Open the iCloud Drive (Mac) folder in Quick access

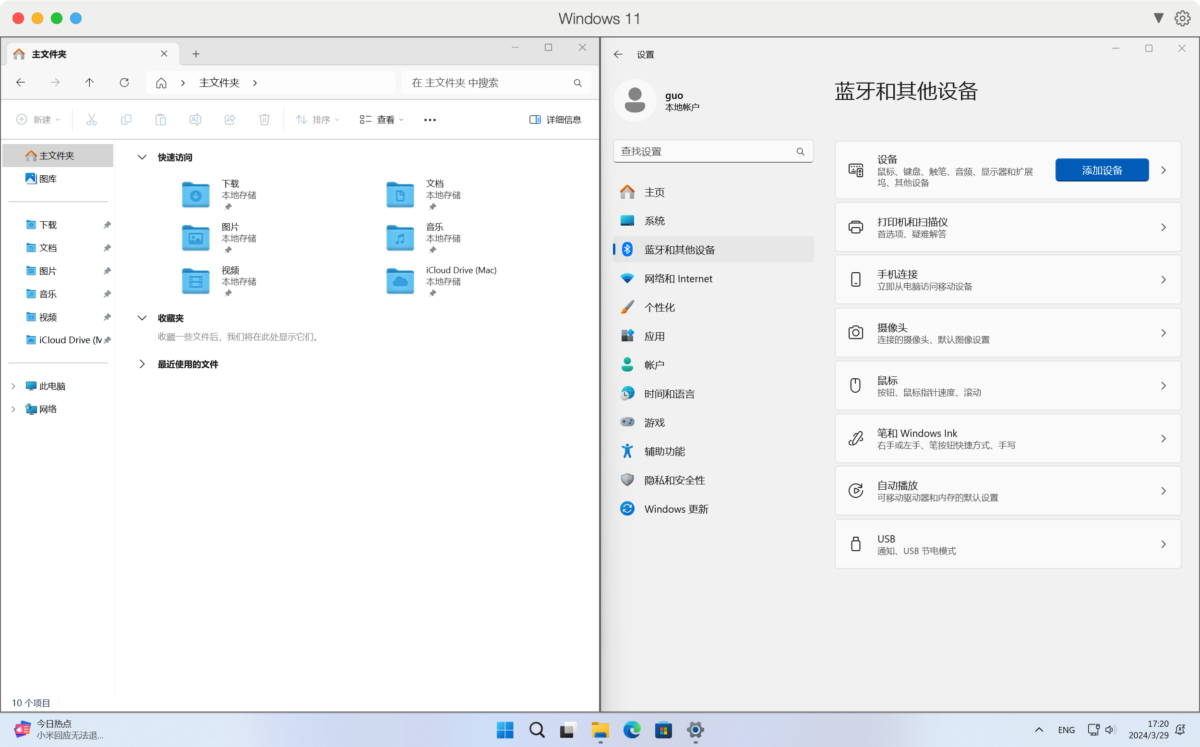coord(441,281)
